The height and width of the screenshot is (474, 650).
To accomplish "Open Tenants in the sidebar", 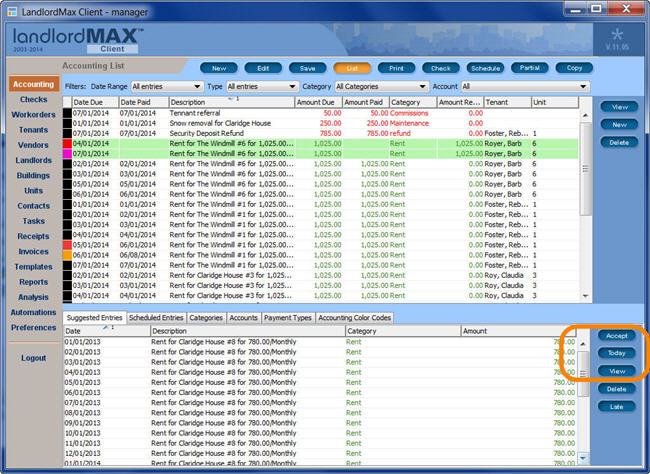I will pyautogui.click(x=34, y=130).
